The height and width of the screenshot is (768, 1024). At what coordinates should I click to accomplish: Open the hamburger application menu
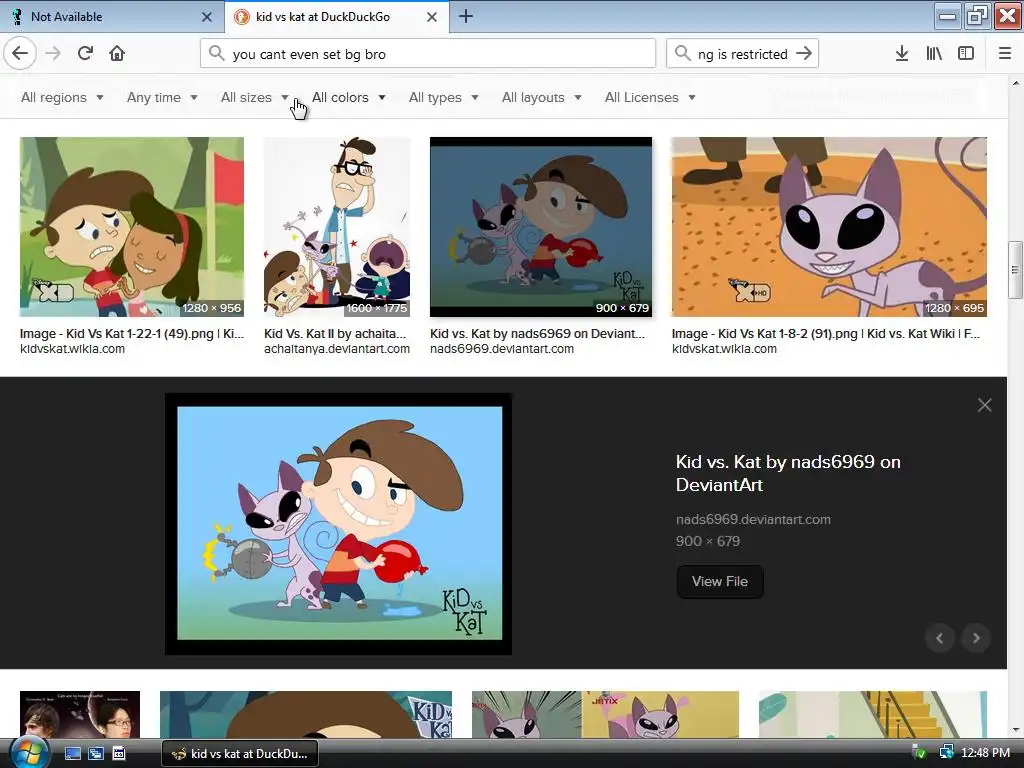point(1005,54)
